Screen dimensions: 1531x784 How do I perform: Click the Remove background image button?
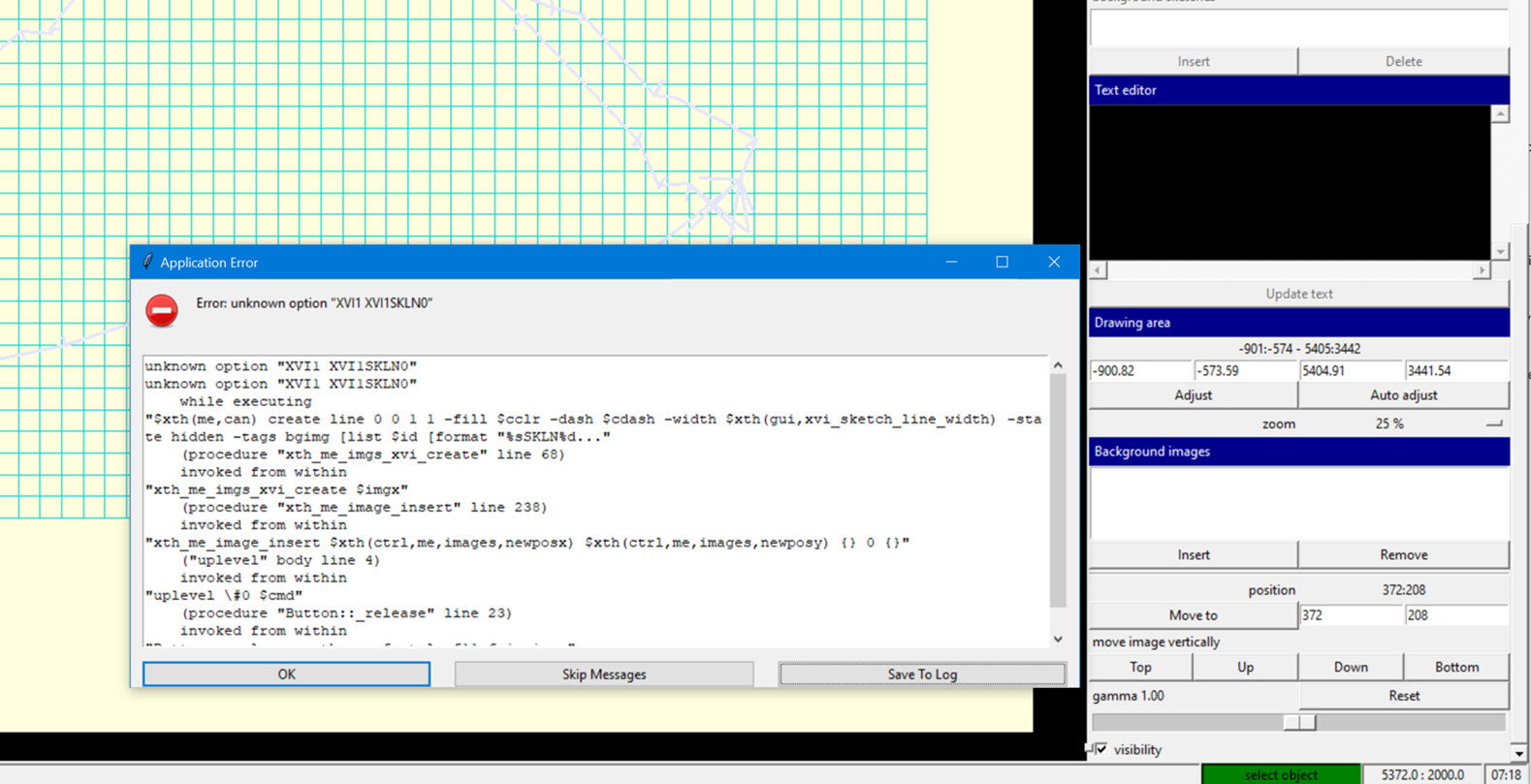[1403, 555]
